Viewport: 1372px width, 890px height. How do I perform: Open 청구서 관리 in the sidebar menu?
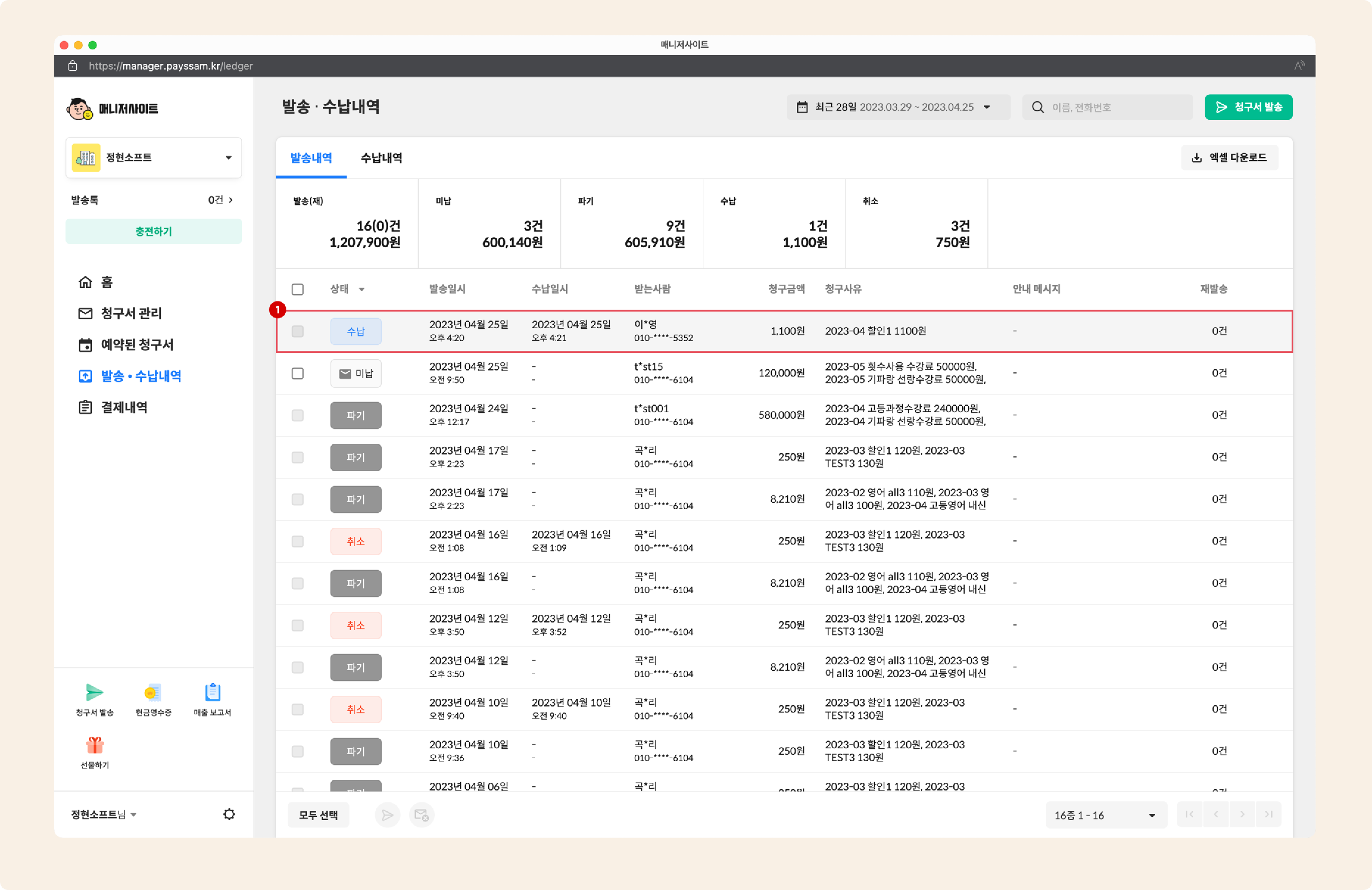tap(131, 313)
